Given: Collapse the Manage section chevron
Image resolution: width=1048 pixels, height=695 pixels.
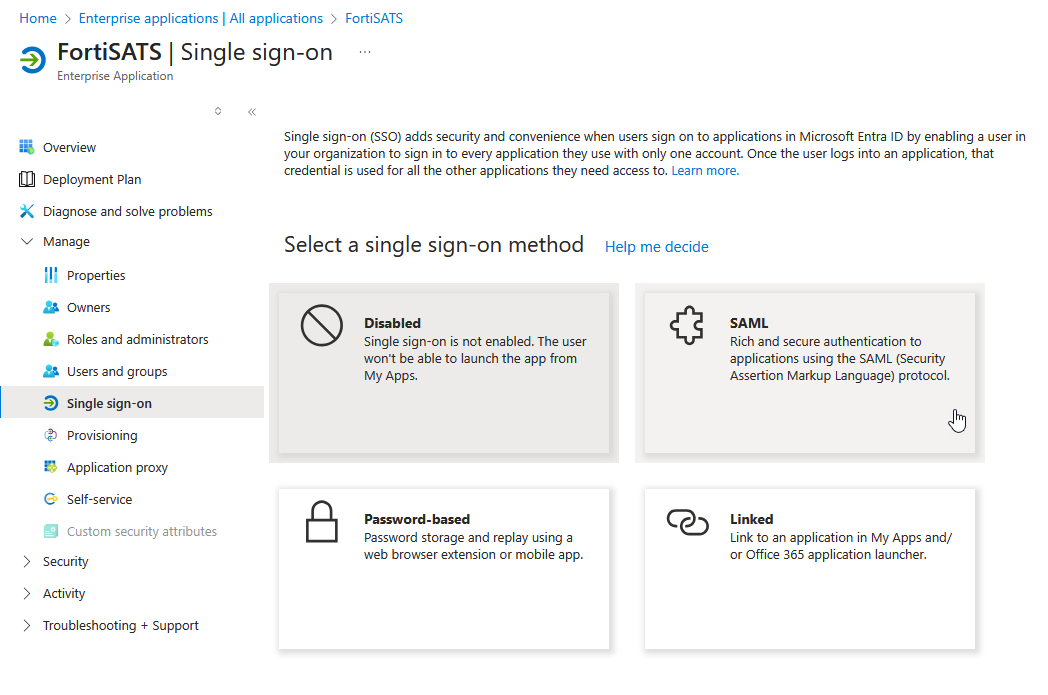Looking at the screenshot, I should 27,241.
